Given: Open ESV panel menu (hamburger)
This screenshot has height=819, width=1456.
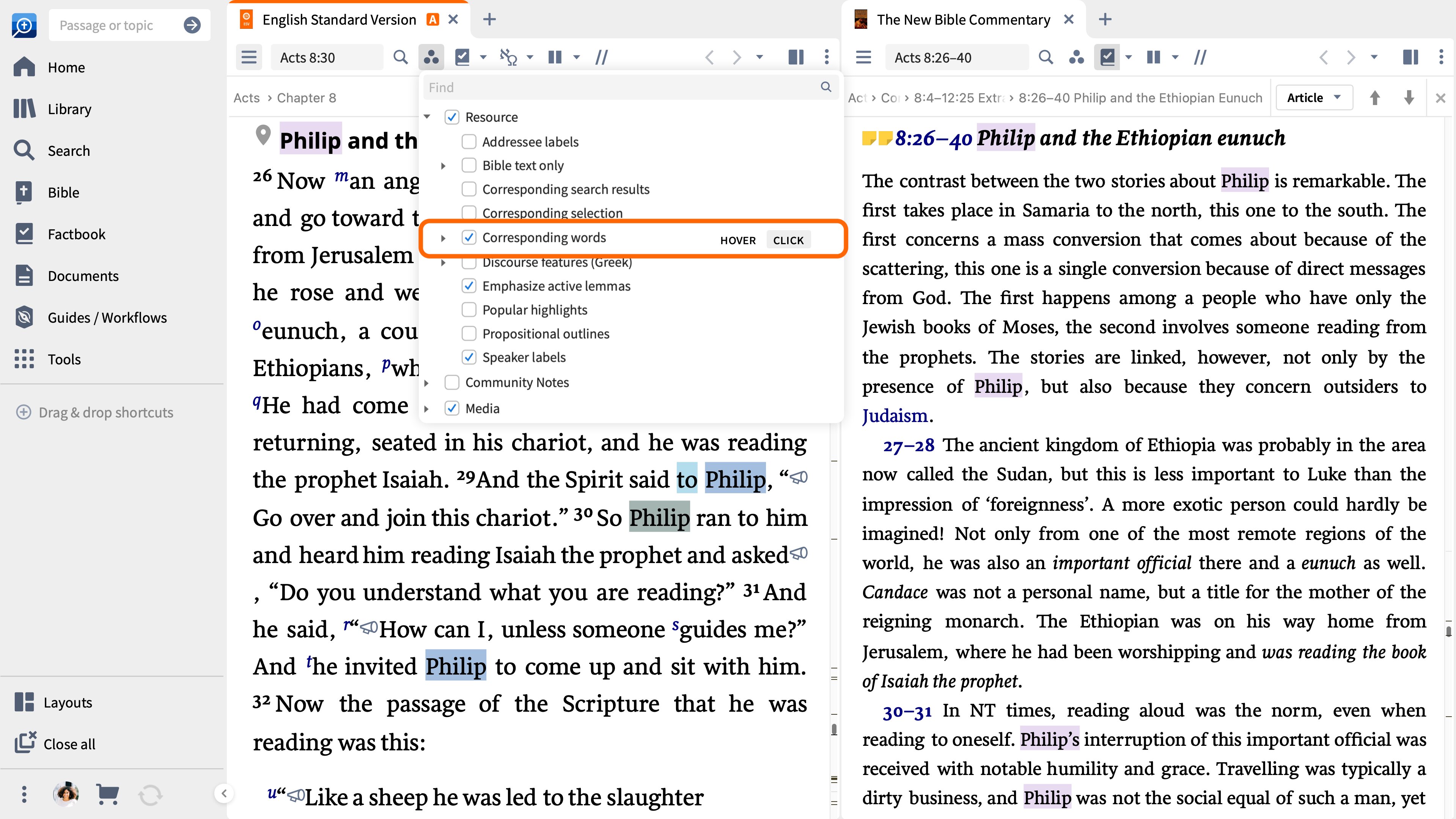Looking at the screenshot, I should [249, 57].
